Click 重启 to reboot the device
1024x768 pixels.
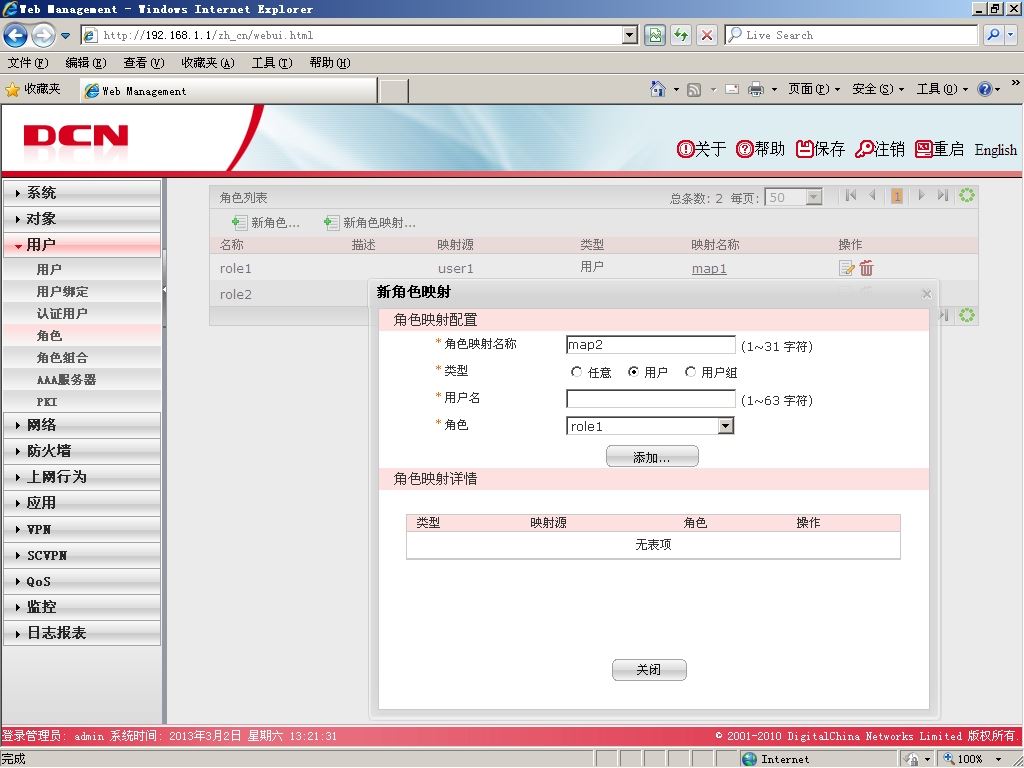(x=939, y=150)
